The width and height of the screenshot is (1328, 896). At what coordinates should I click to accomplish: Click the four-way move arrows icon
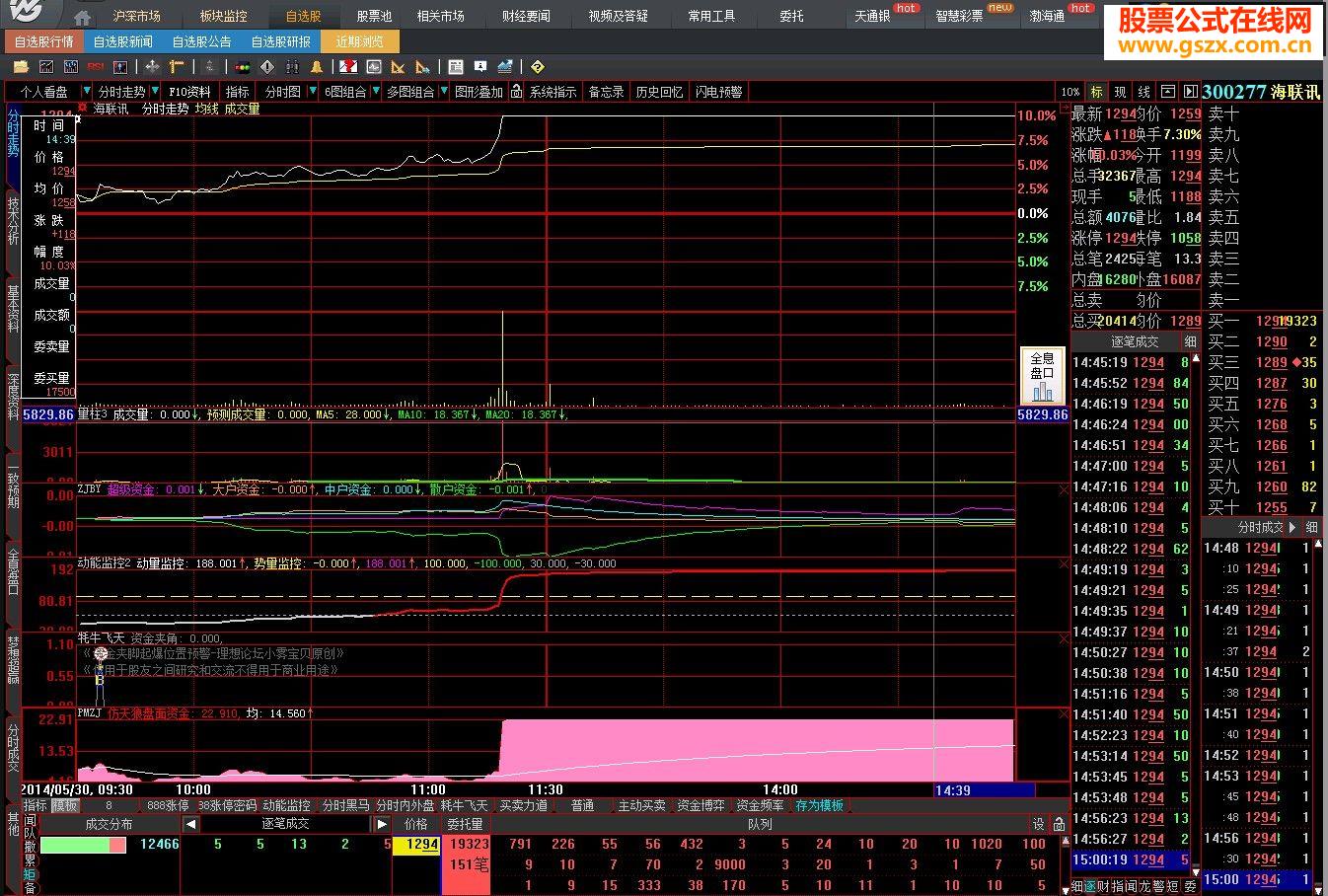click(152, 67)
